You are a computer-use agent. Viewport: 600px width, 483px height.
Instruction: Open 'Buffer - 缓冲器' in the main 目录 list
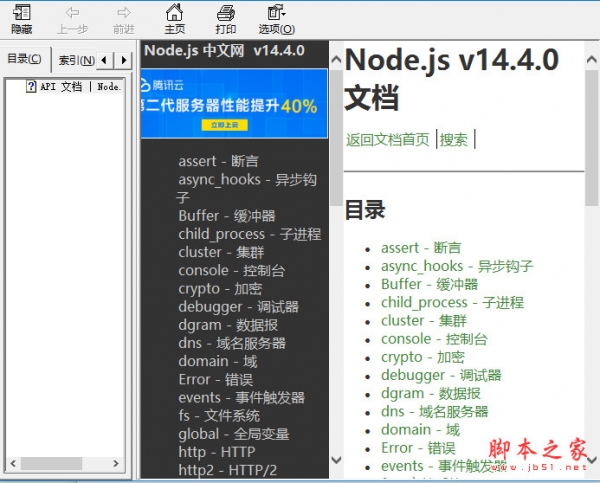click(429, 284)
